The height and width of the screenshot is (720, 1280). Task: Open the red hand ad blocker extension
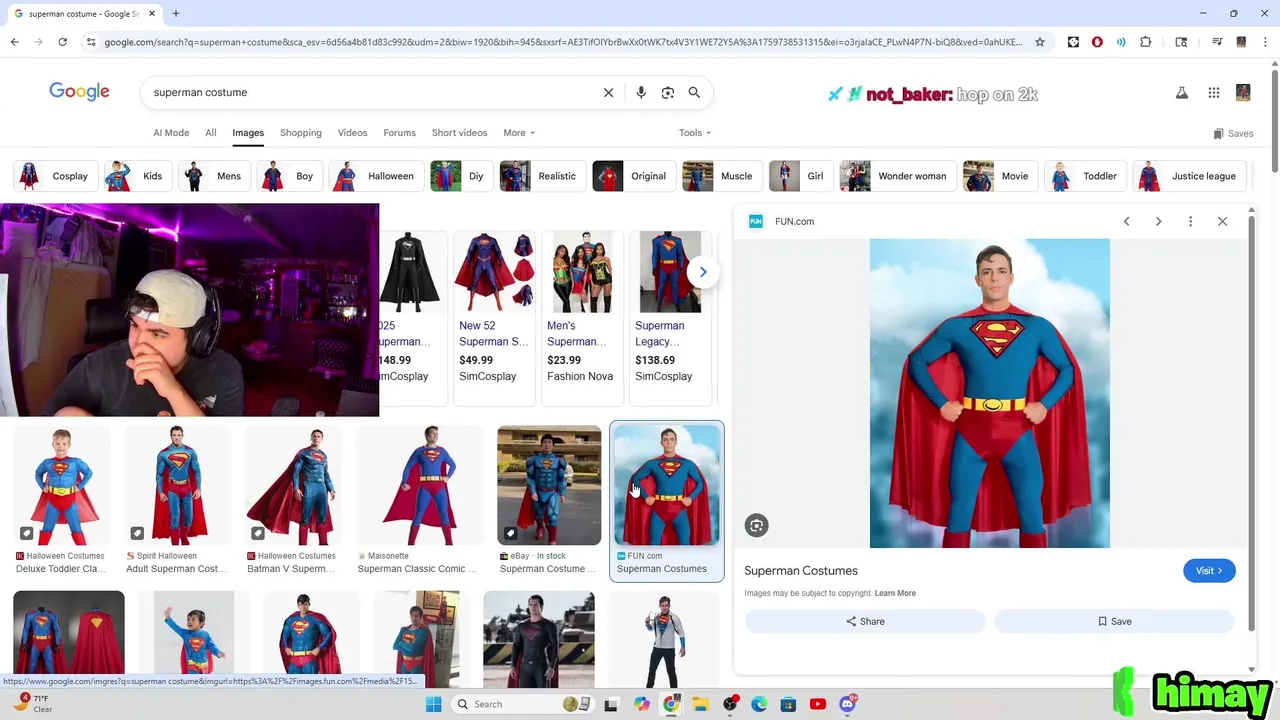(1097, 42)
